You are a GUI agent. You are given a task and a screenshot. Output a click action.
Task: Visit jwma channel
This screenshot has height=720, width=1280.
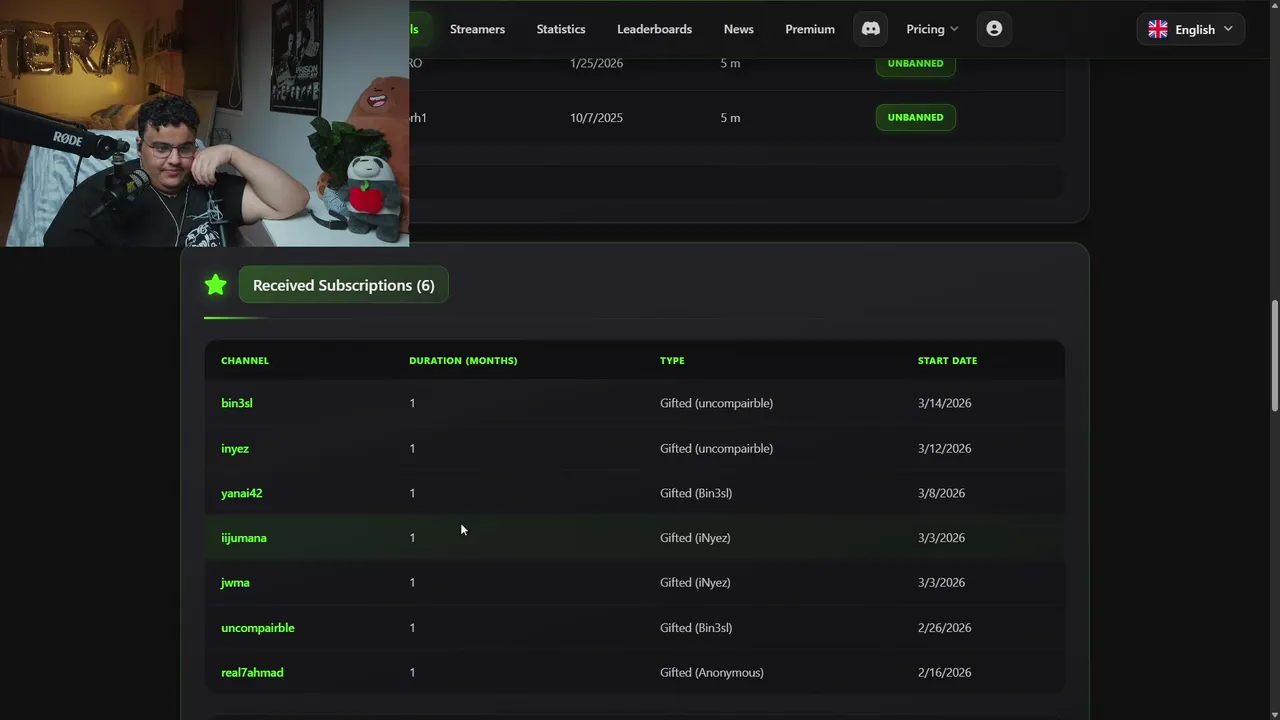tap(235, 582)
